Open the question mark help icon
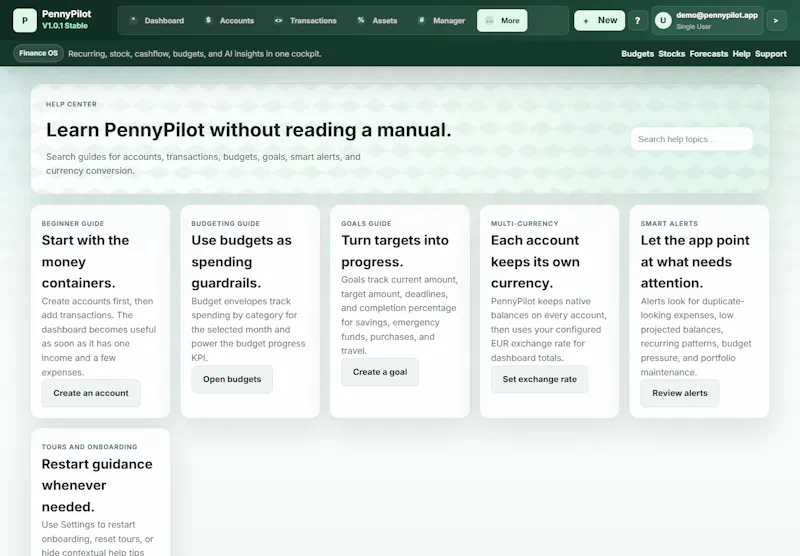This screenshot has width=800, height=556. [x=638, y=20]
